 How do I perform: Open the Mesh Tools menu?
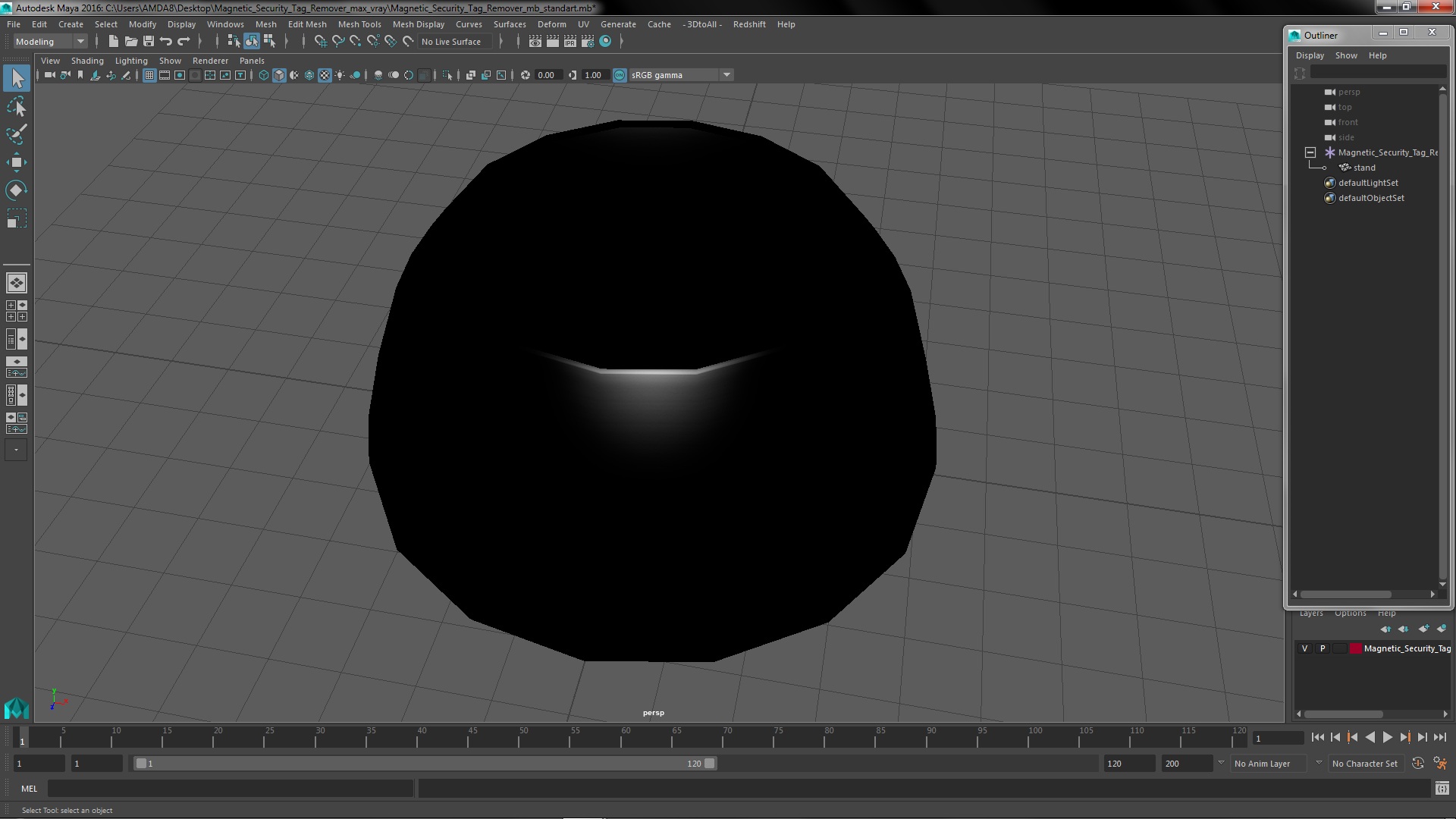(359, 24)
